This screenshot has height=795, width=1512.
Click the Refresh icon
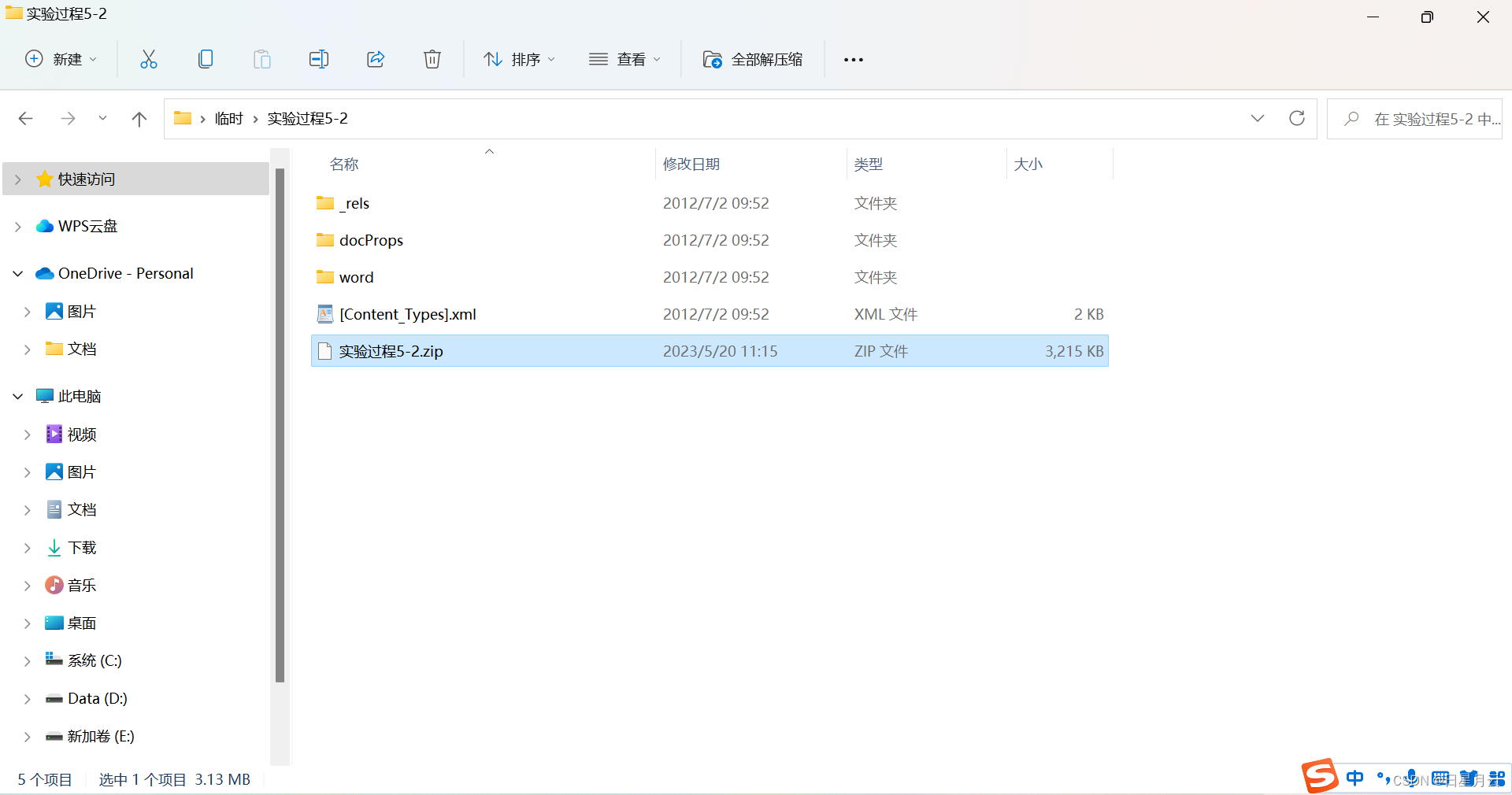click(1297, 119)
